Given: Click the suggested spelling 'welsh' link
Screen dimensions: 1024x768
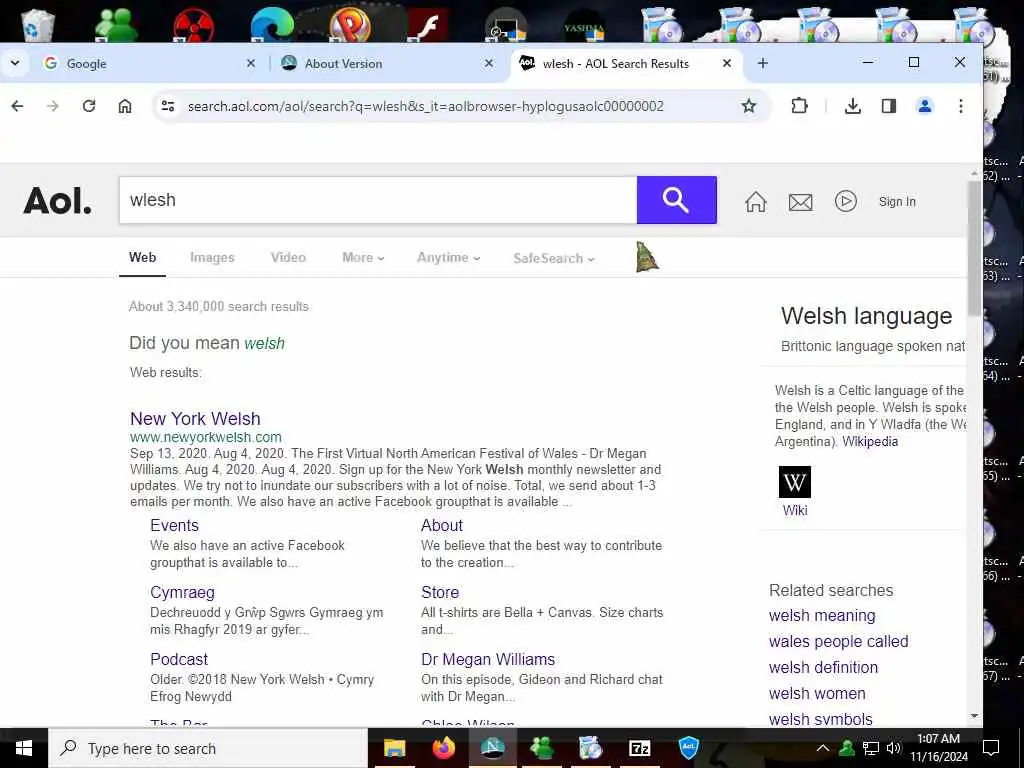Looking at the screenshot, I should (x=264, y=344).
